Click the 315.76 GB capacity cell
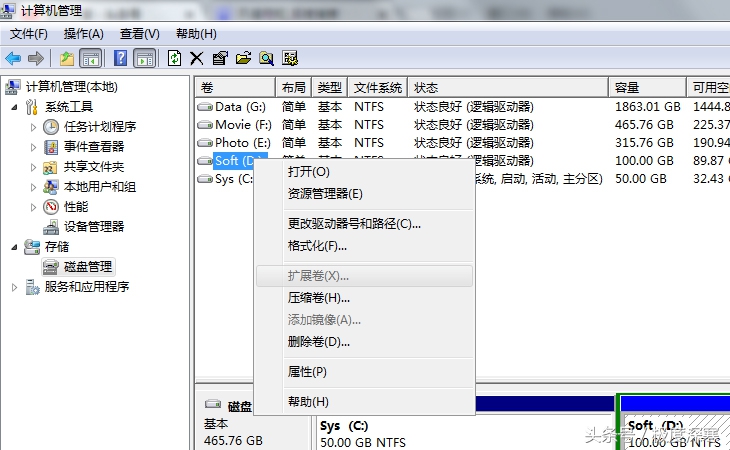Screen dimensions: 730x450 click(644, 143)
